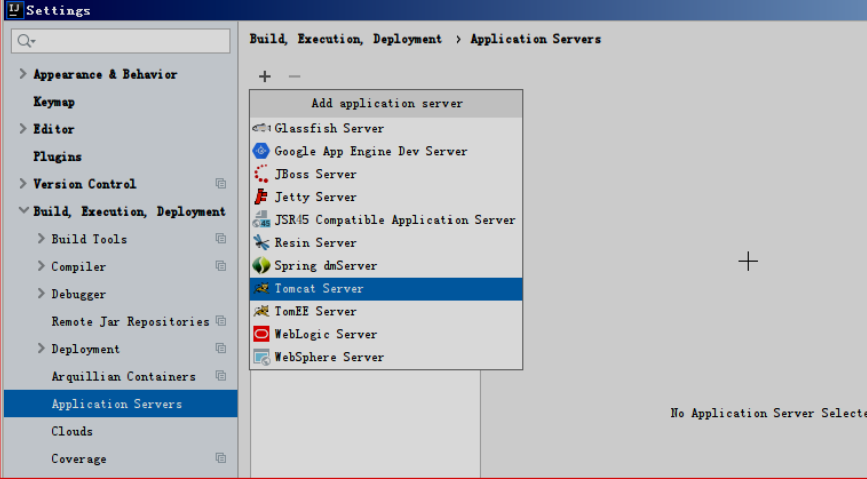This screenshot has width=867, height=479.
Task: Pick JSR45 Compatible Application Server
Action: point(386,220)
